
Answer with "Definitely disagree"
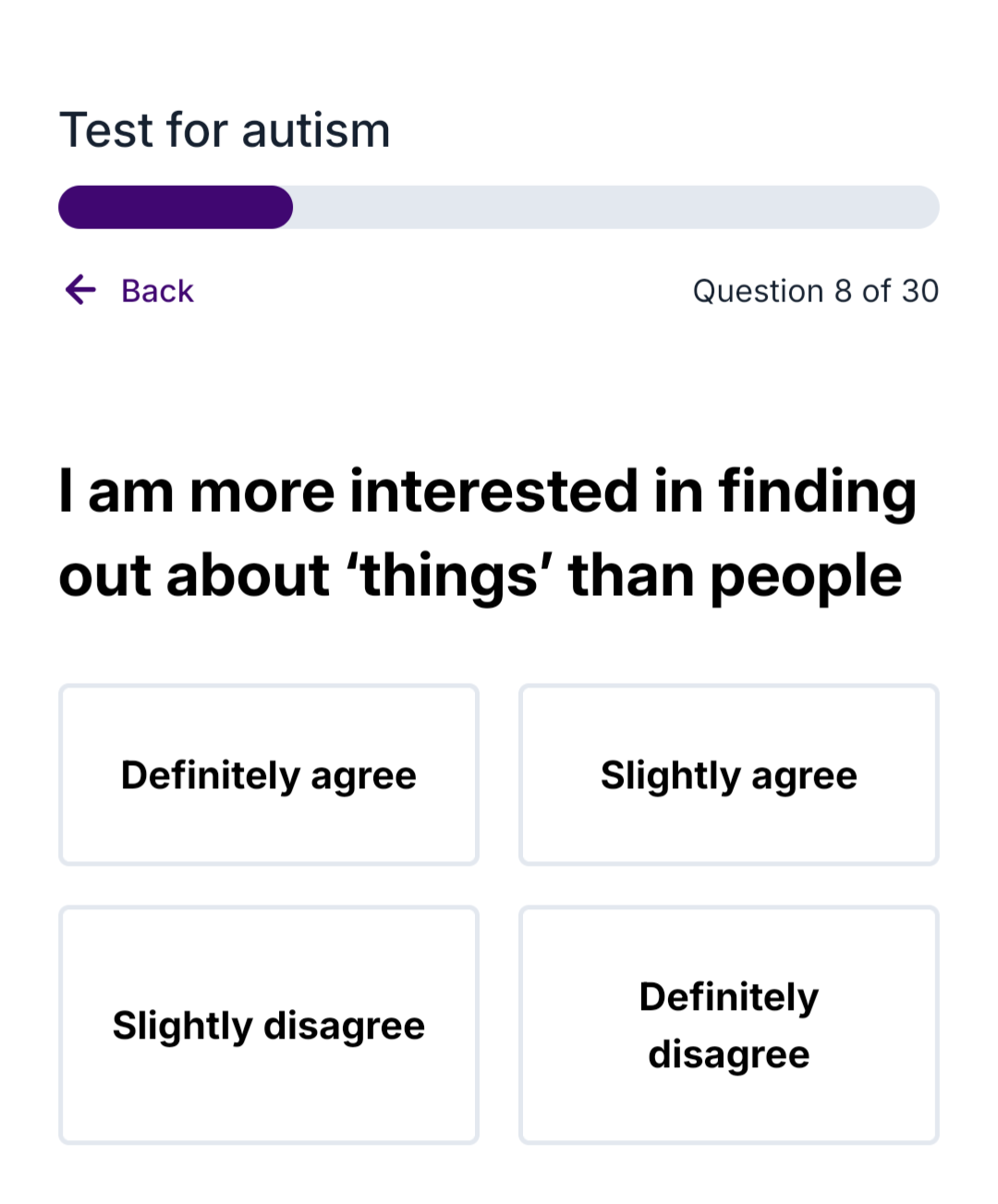(729, 1025)
